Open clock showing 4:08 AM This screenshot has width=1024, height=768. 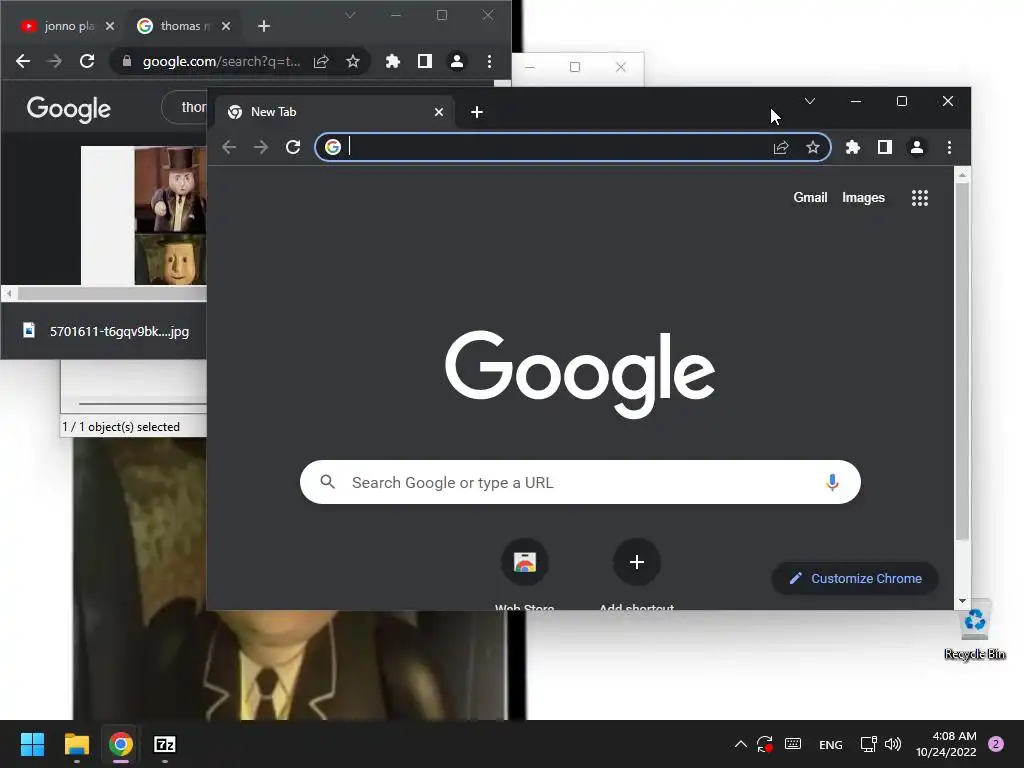click(946, 744)
